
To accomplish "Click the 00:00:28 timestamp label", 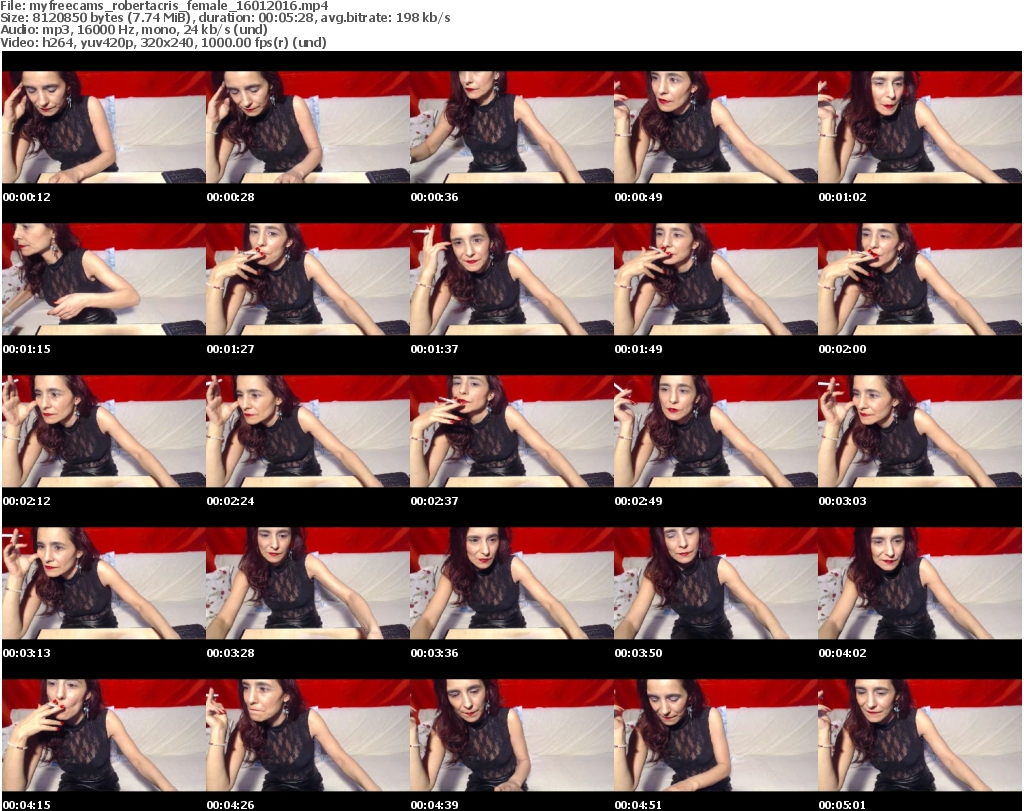I will pyautogui.click(x=231, y=197).
